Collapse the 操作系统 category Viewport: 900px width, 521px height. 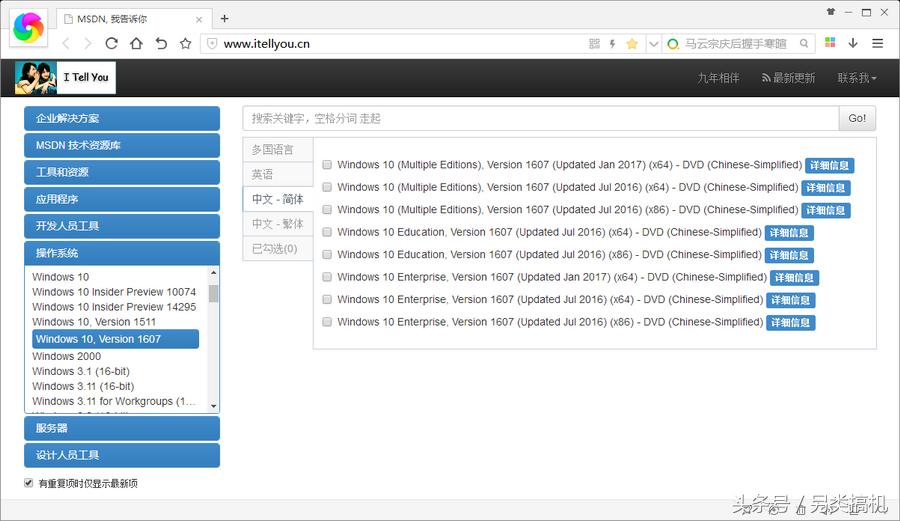122,253
